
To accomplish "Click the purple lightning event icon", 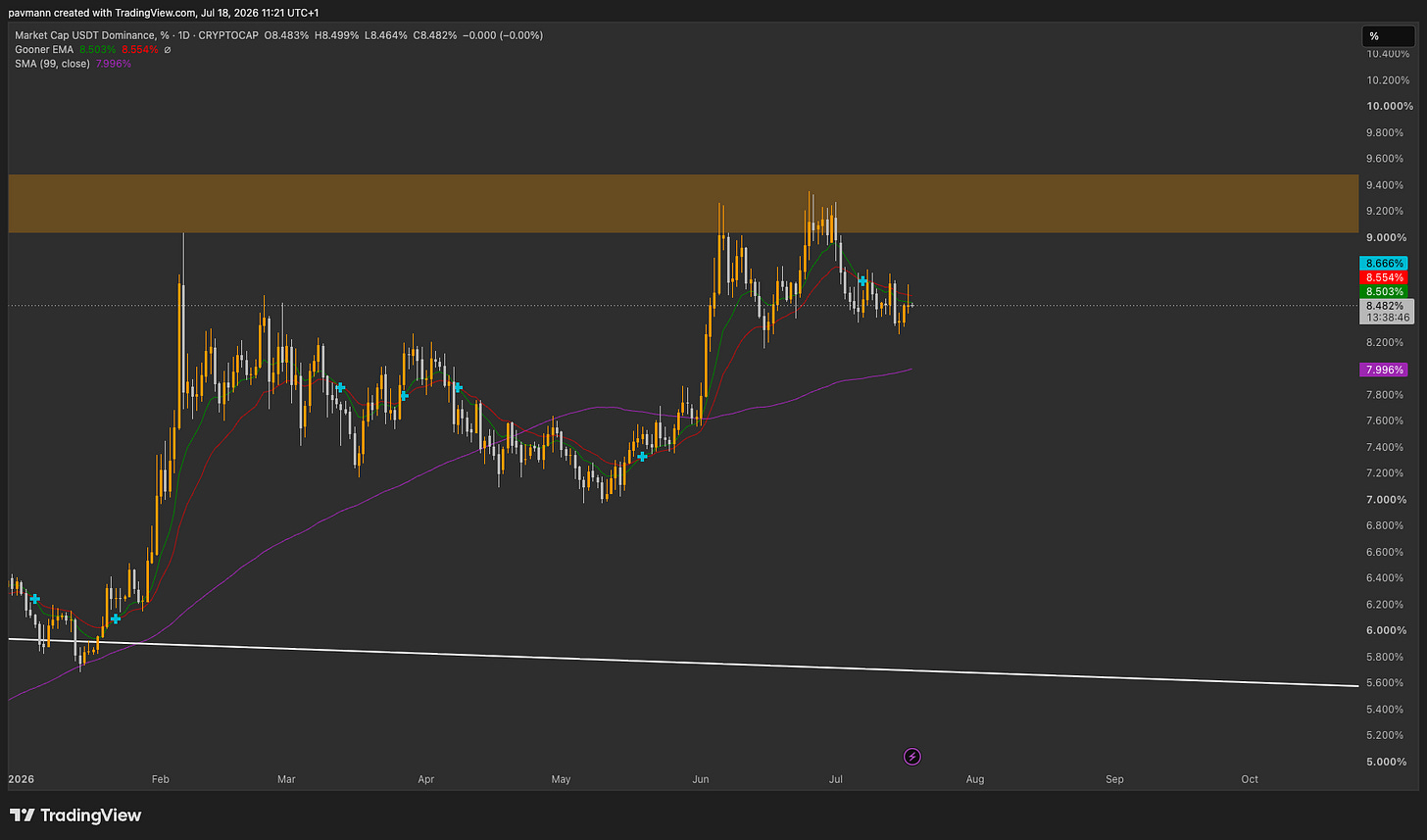I will click(x=912, y=756).
